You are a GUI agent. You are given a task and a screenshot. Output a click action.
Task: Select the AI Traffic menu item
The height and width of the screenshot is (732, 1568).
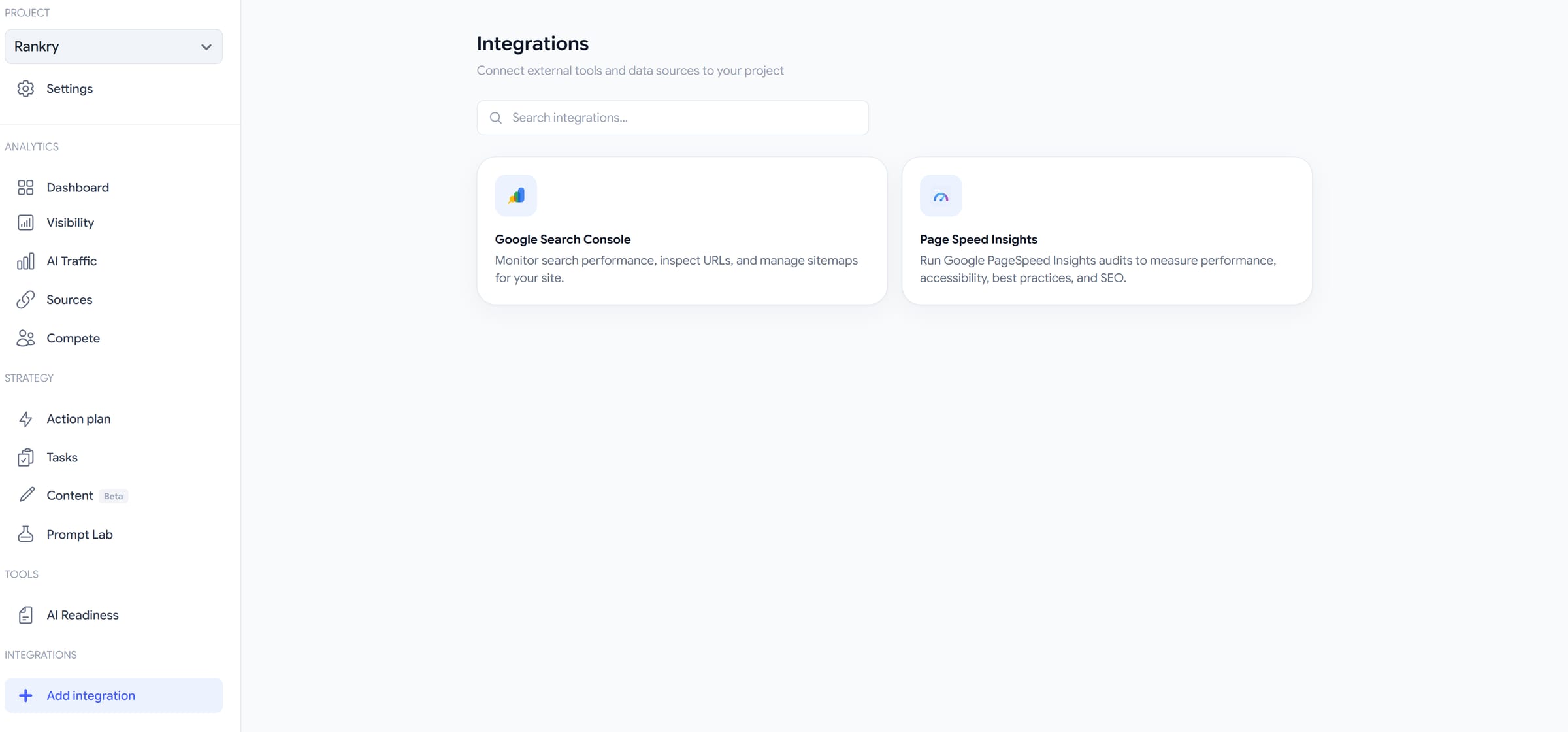coord(114,261)
